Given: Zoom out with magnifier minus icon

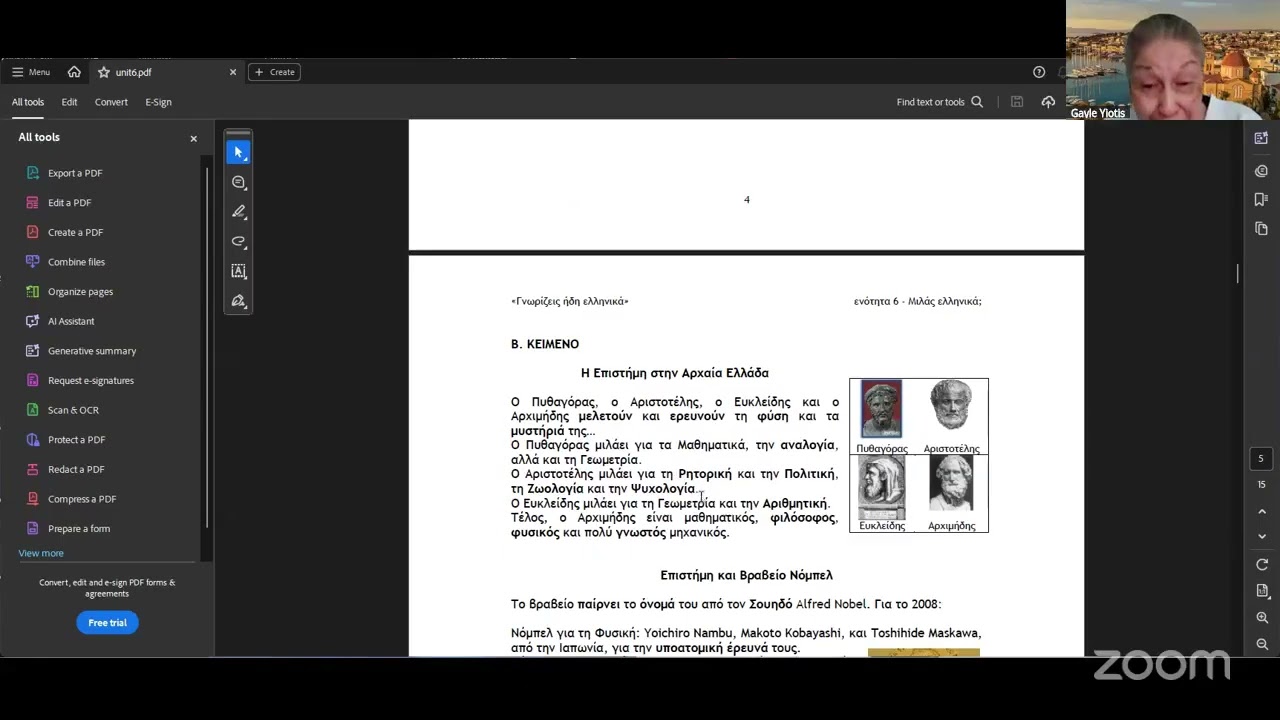Looking at the screenshot, I should pos(1262,645).
